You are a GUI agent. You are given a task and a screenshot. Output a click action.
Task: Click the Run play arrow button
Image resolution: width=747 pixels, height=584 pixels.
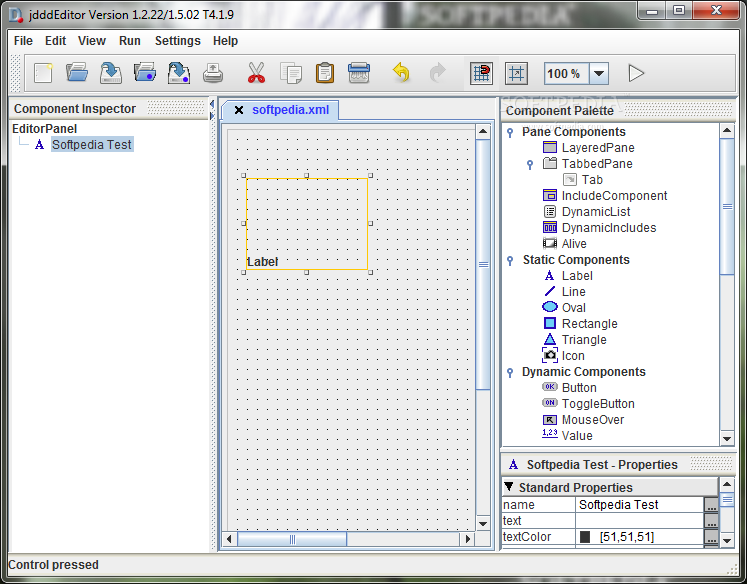click(x=636, y=73)
